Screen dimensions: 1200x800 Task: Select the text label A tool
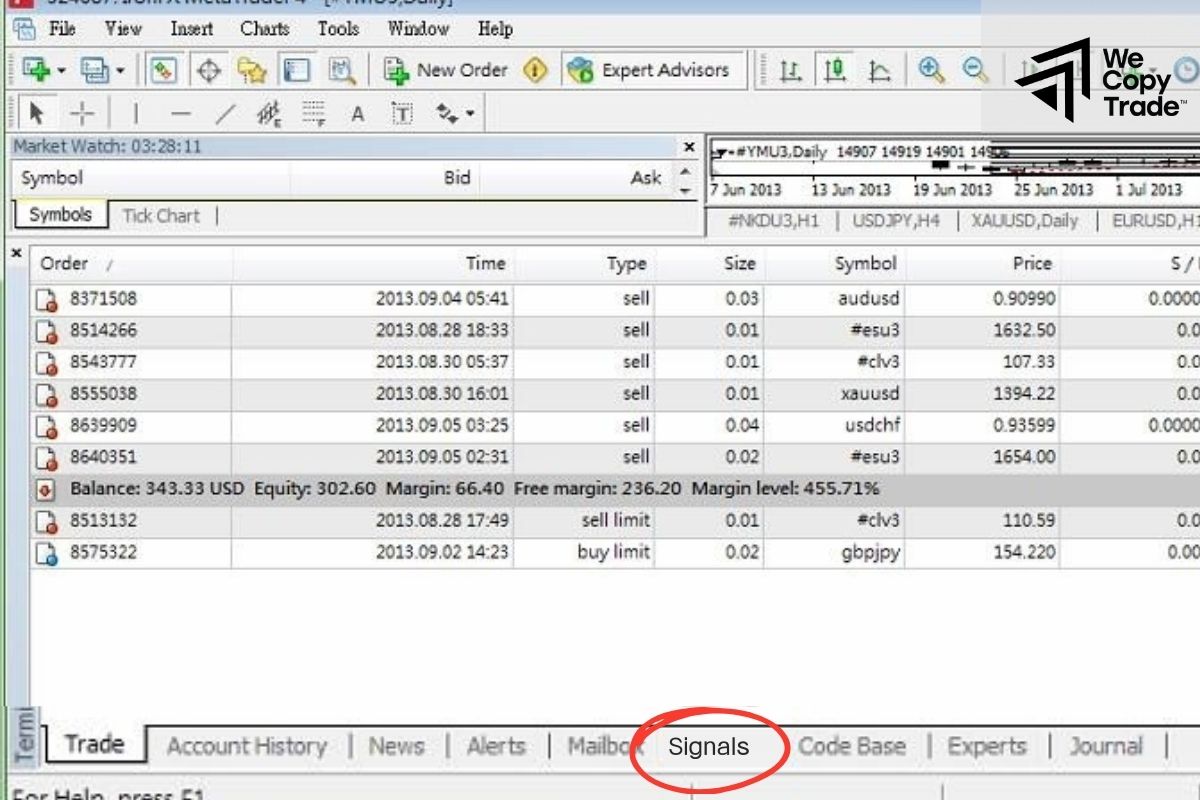point(357,114)
